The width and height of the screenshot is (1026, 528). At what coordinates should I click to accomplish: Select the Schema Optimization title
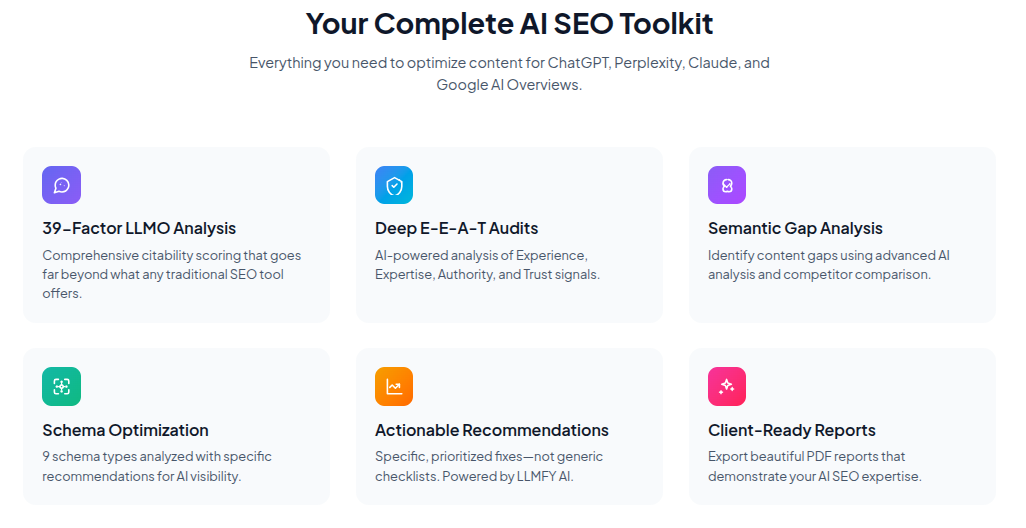(125, 430)
